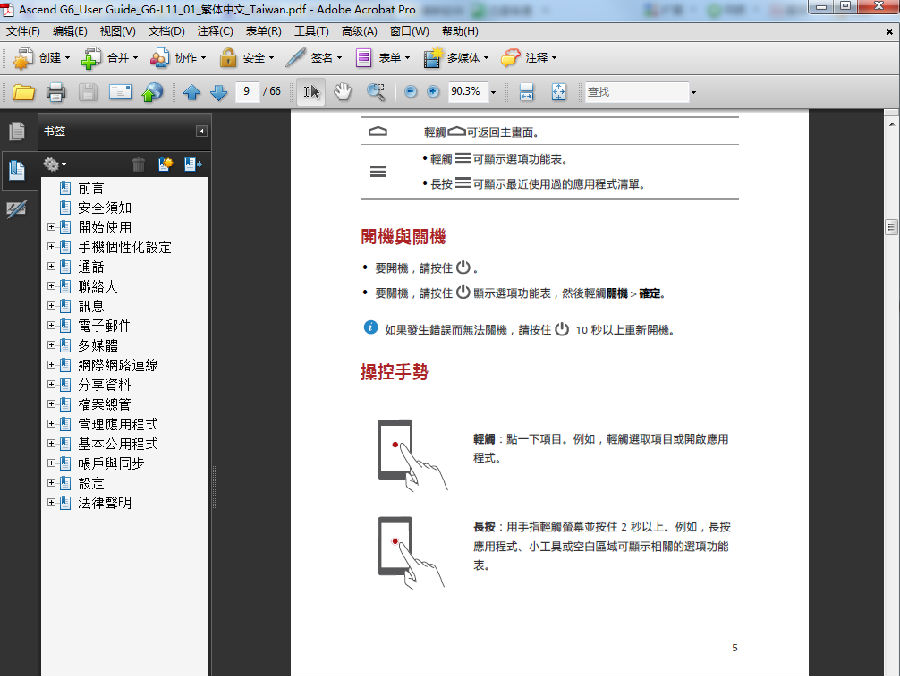The height and width of the screenshot is (676, 900).
Task: Open the 编辑(E) menu
Action: click(x=70, y=32)
